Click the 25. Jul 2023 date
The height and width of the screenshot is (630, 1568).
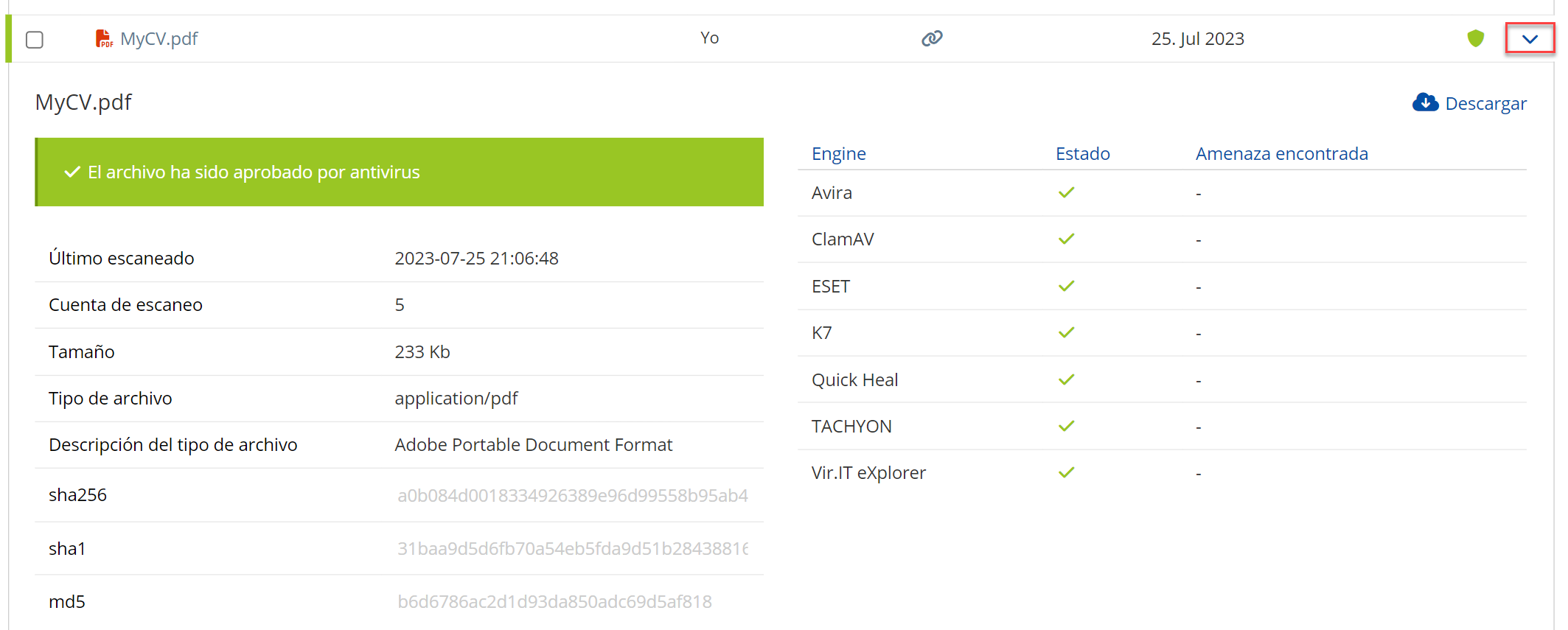click(1197, 39)
